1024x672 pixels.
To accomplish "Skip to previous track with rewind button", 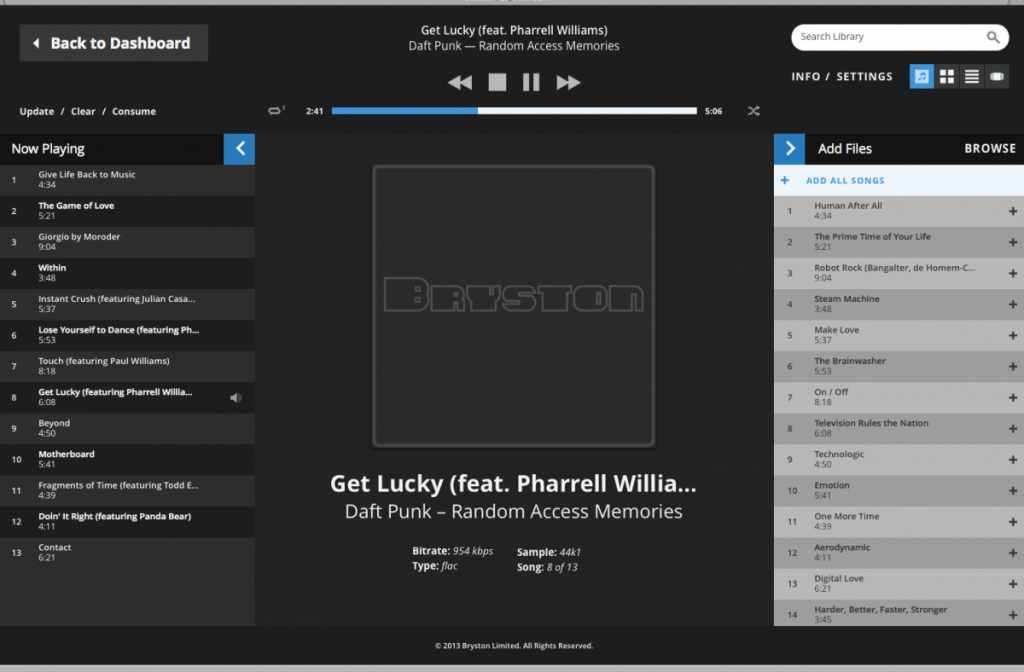I will click(460, 82).
